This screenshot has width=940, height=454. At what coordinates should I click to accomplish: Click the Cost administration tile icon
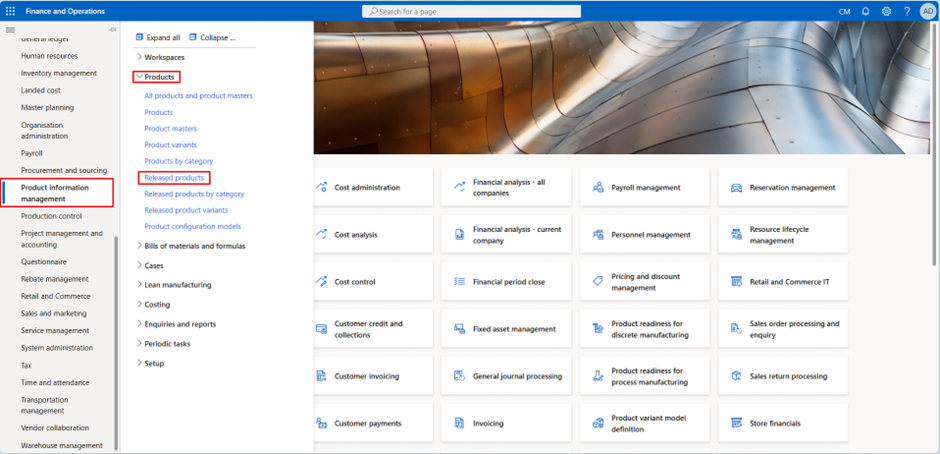pos(321,187)
